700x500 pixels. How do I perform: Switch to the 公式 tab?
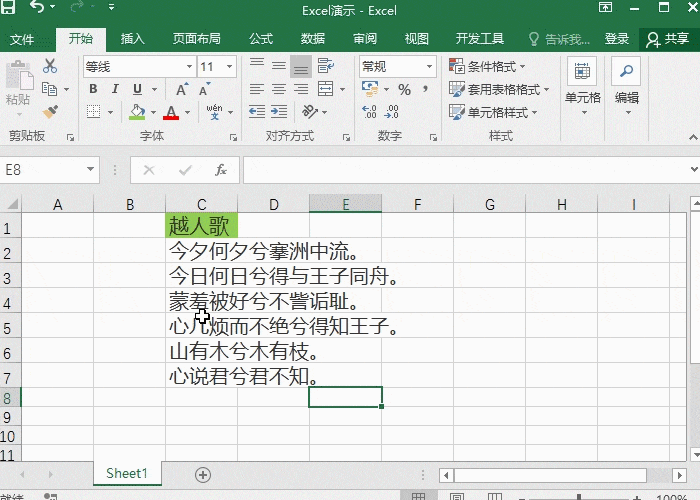point(261,39)
